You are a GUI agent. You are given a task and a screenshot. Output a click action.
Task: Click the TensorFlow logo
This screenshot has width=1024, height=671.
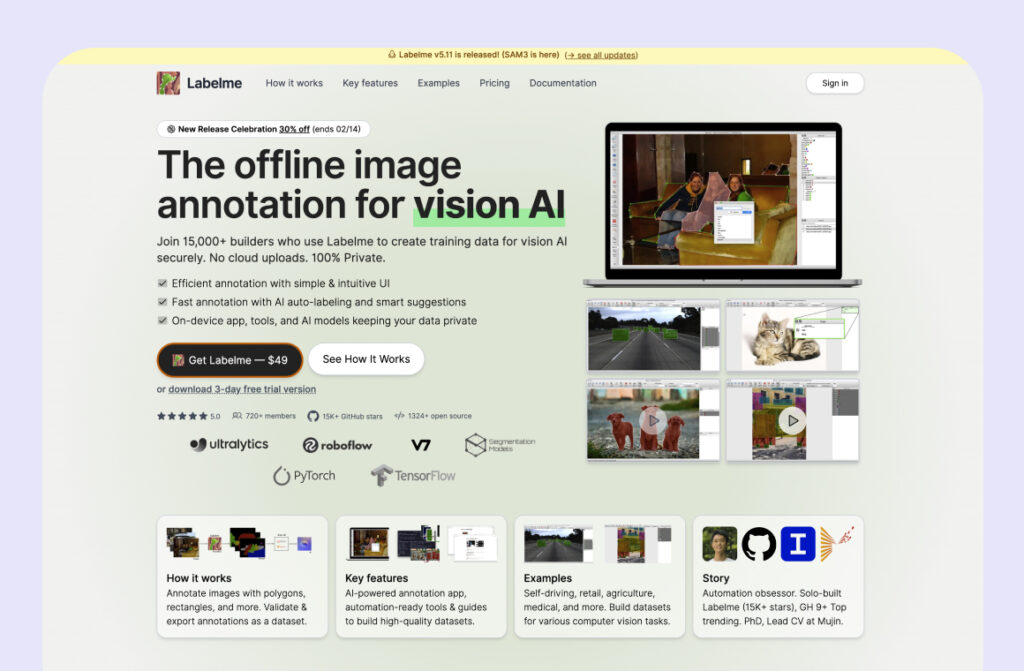point(413,476)
